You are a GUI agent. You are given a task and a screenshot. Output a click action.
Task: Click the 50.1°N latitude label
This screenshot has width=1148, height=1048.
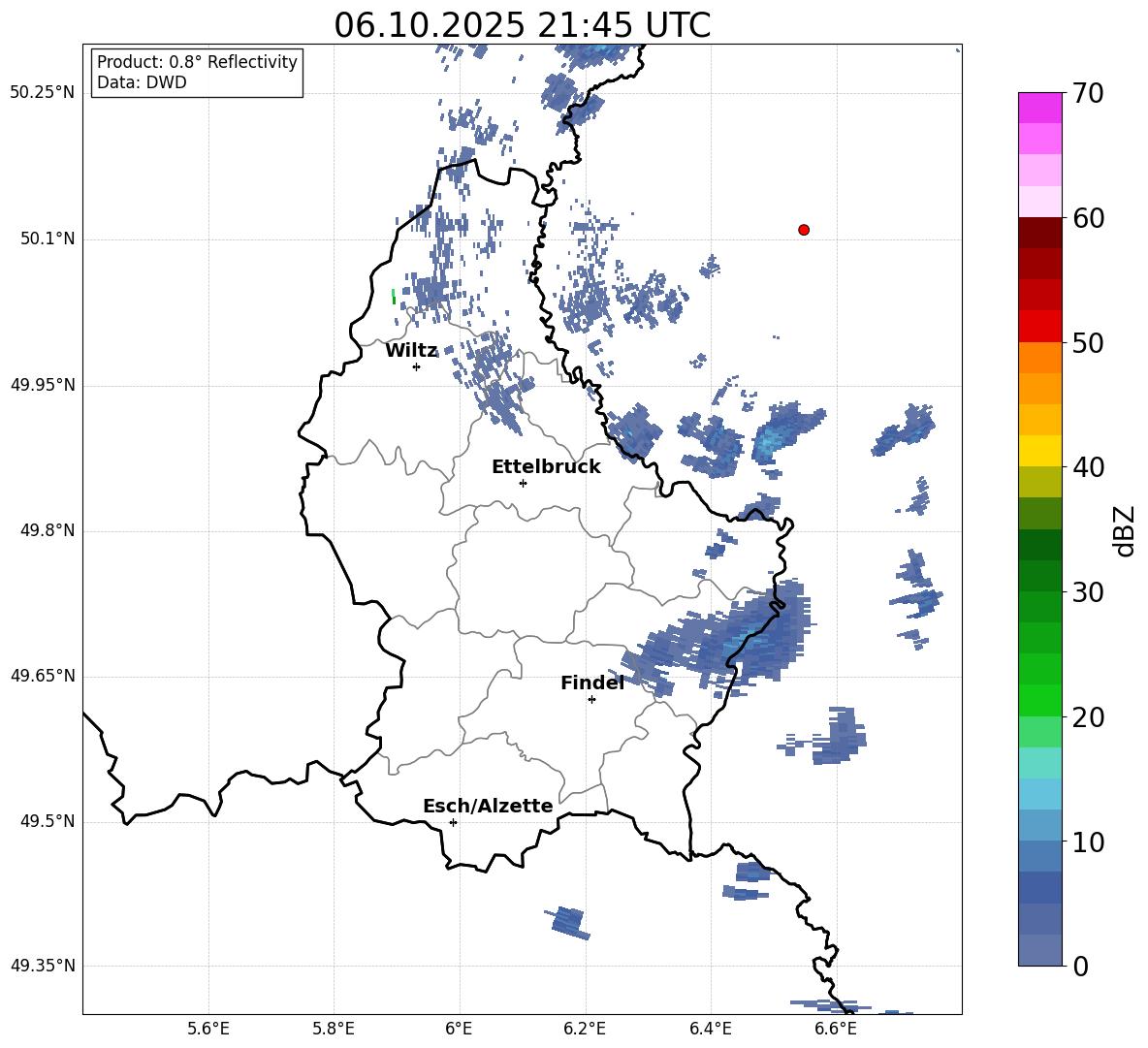tap(48, 239)
